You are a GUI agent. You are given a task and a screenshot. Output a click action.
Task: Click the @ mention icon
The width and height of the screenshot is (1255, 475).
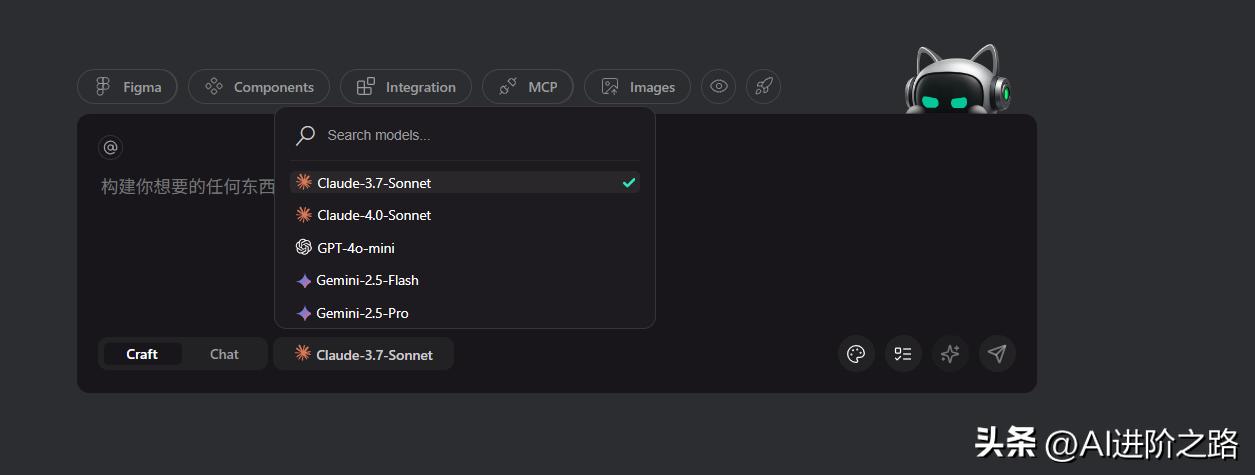coord(111,148)
